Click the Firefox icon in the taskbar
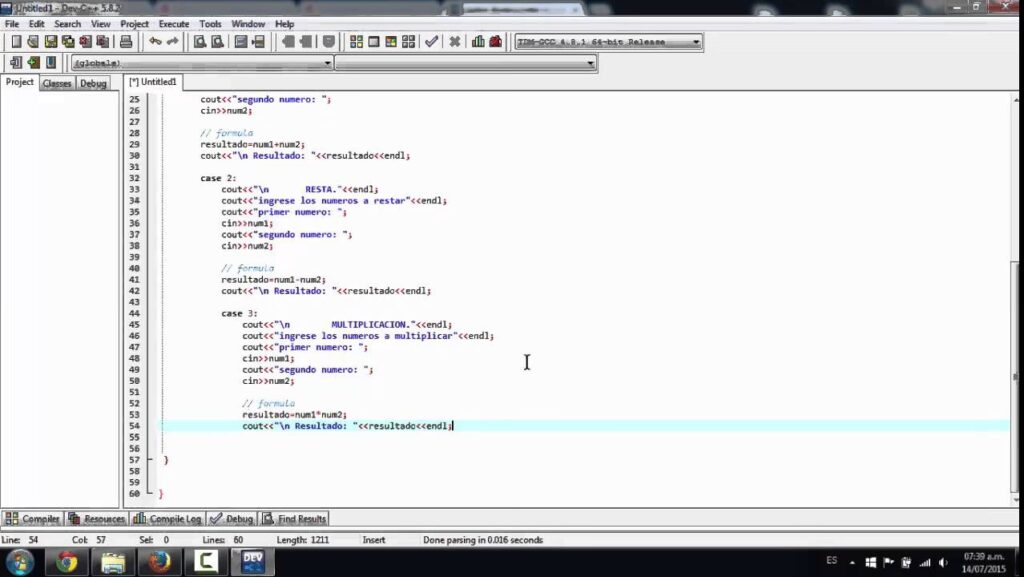Image resolution: width=1024 pixels, height=577 pixels. 159,562
